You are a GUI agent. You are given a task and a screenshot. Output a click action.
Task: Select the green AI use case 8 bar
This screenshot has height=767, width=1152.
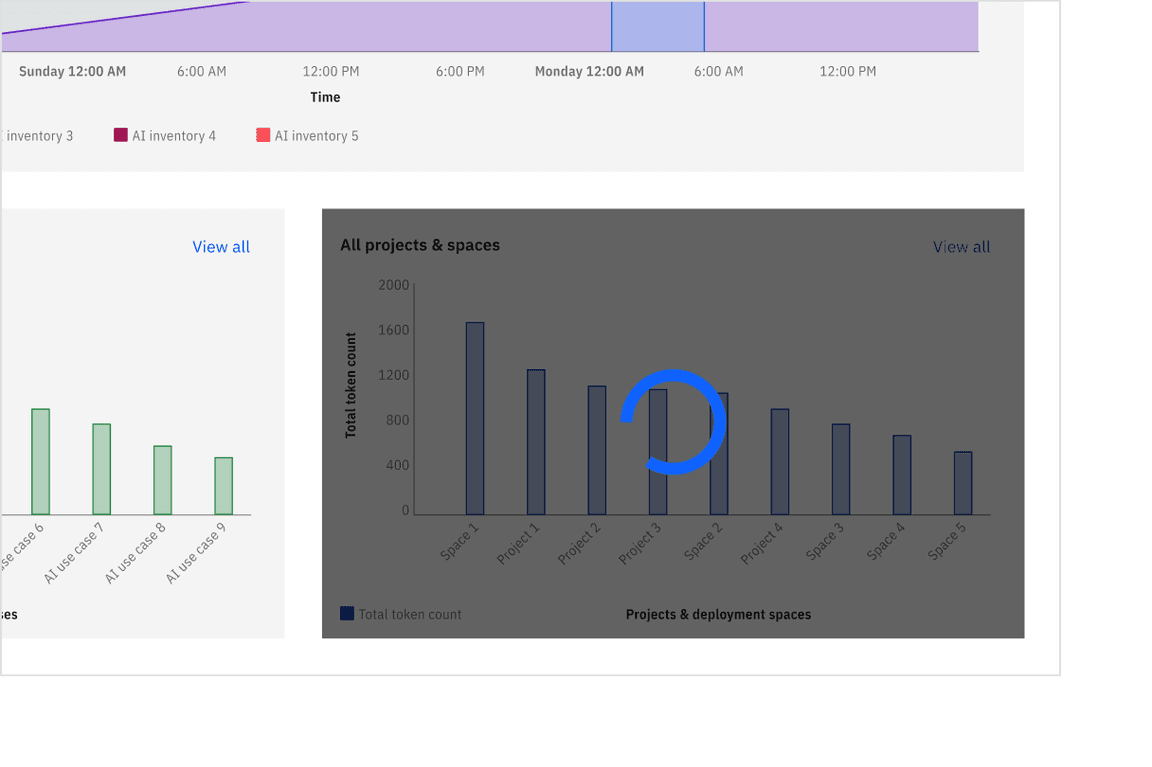163,480
